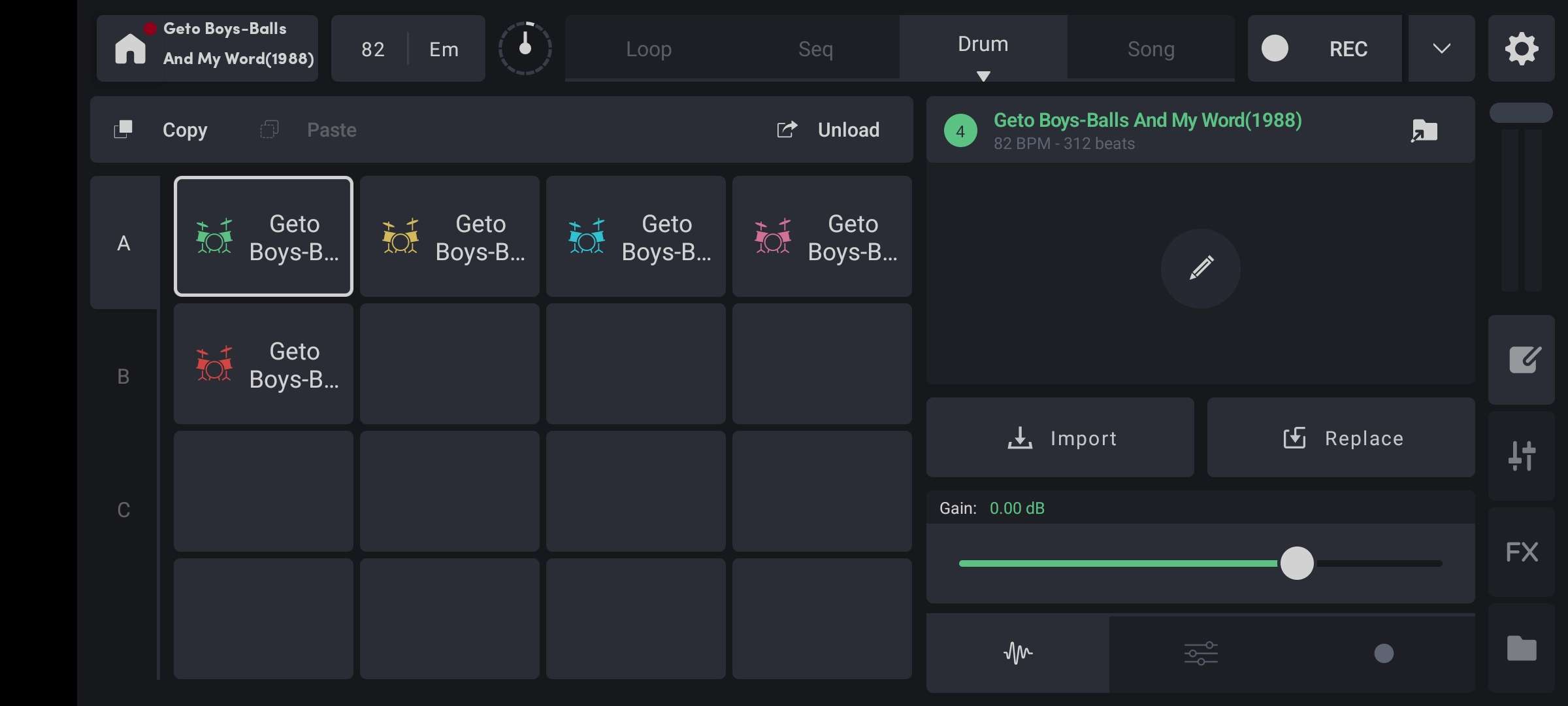Image resolution: width=1568 pixels, height=706 pixels.
Task: Click the green number 4 badge
Action: [960, 131]
